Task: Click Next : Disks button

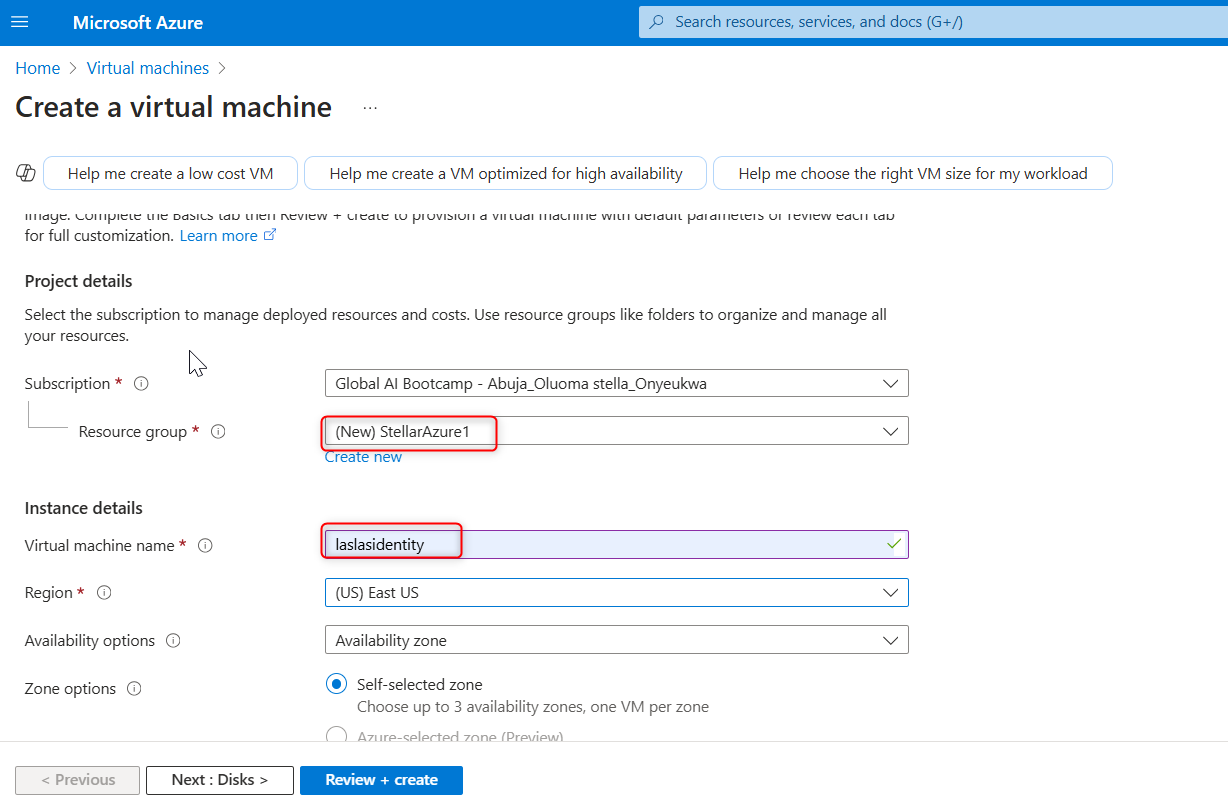Action: click(220, 780)
